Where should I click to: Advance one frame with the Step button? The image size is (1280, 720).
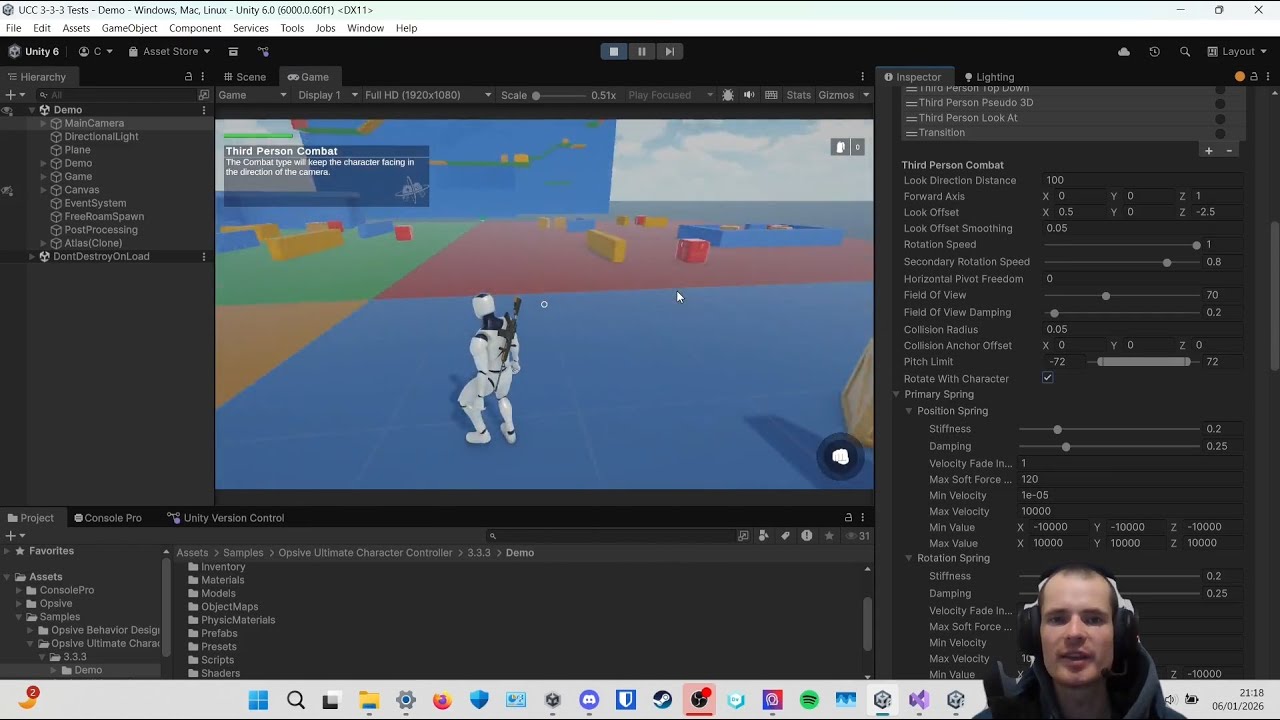click(670, 51)
